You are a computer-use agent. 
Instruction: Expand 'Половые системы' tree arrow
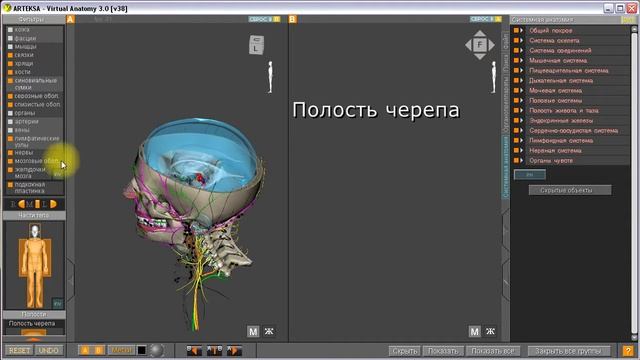click(x=522, y=100)
